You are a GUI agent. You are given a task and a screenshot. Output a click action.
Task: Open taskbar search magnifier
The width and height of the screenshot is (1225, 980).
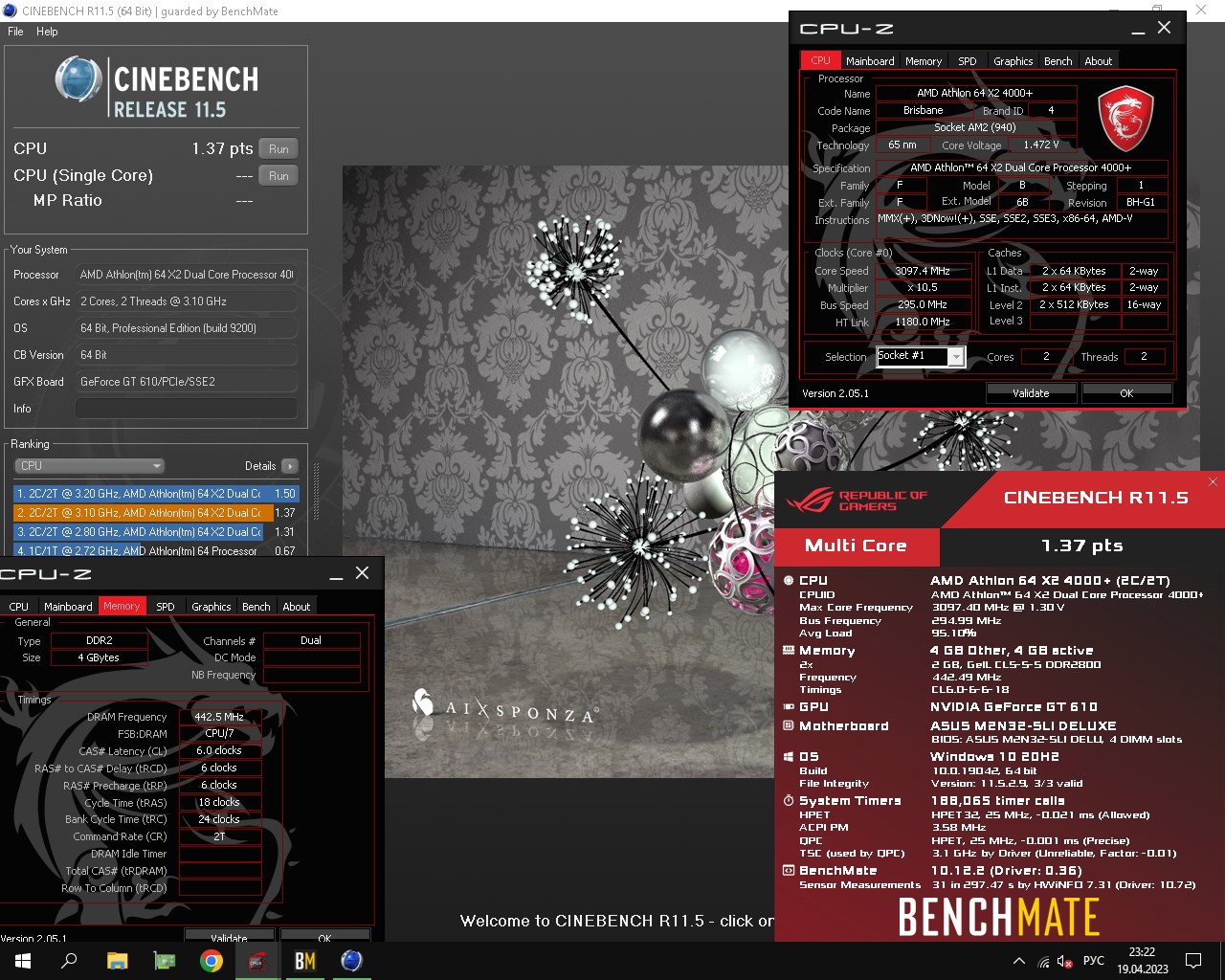coord(69,961)
